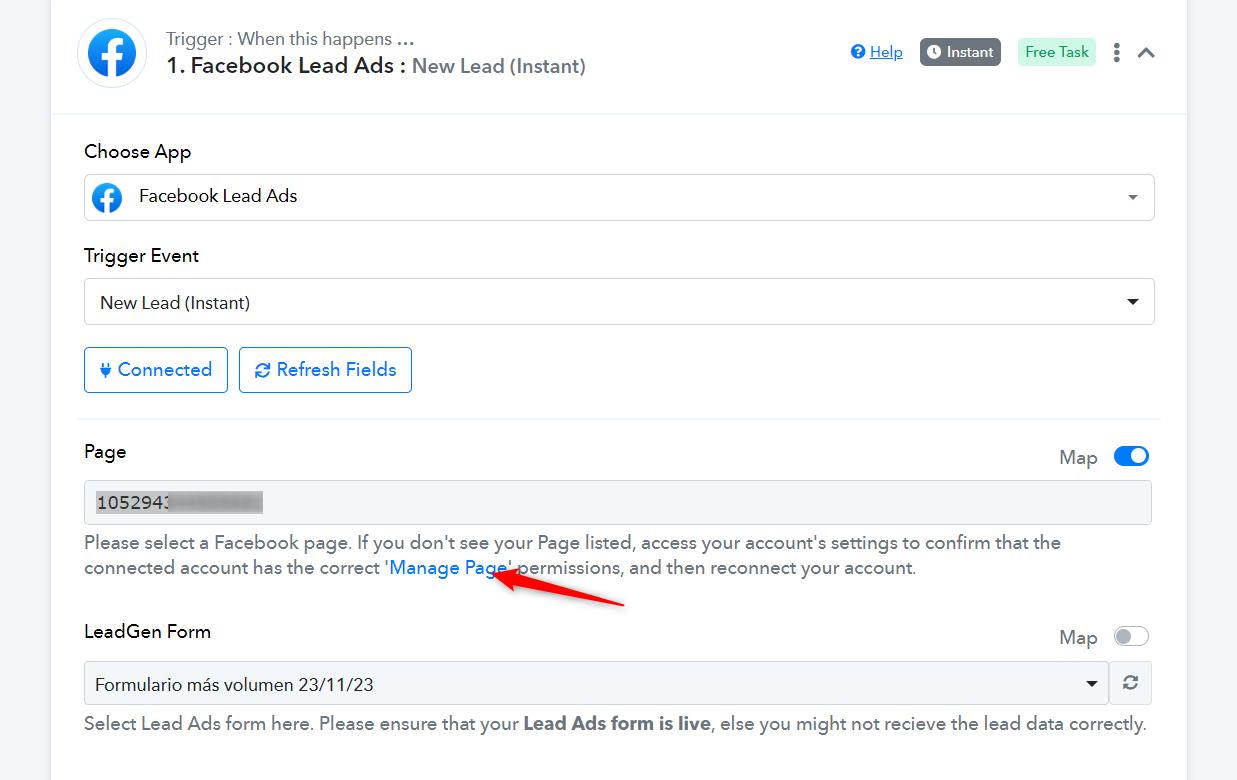Open the Trigger Event dropdown
1237x780 pixels.
[619, 302]
